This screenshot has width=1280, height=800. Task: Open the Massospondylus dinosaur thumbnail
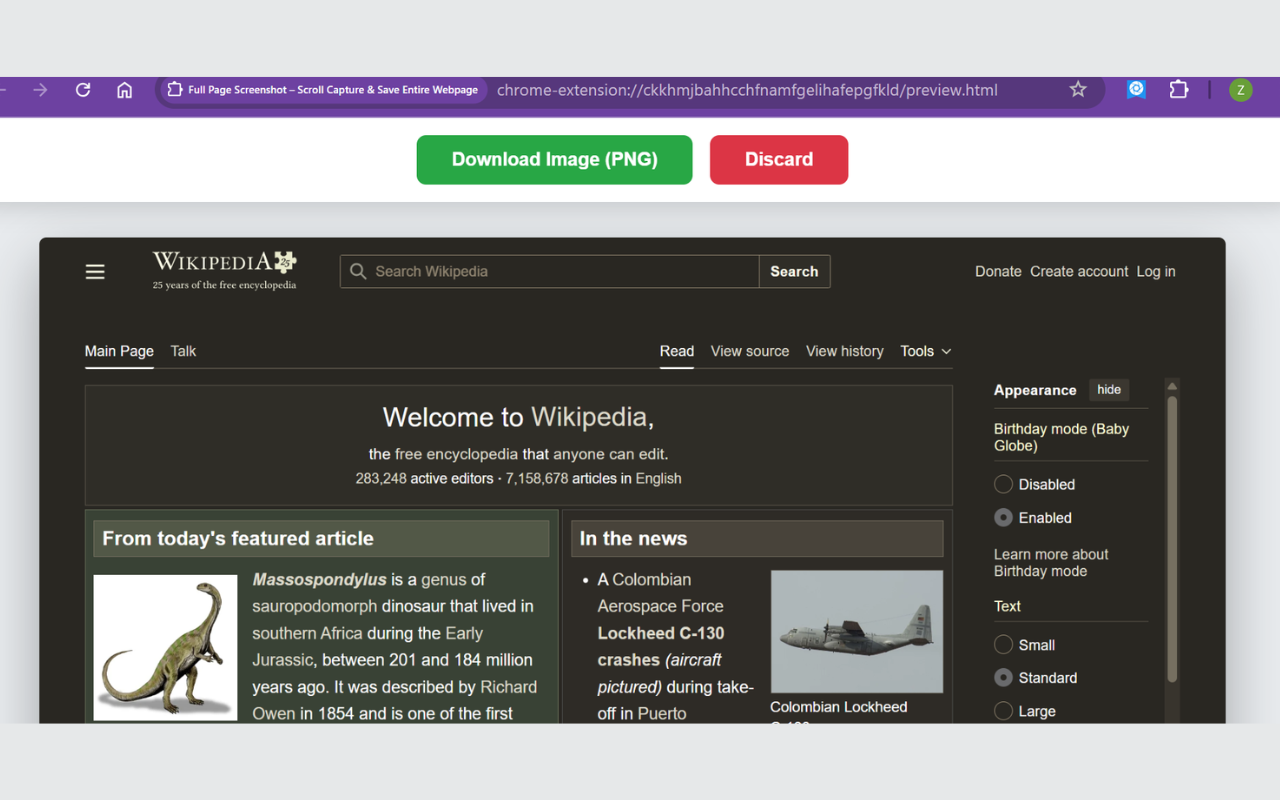(165, 647)
